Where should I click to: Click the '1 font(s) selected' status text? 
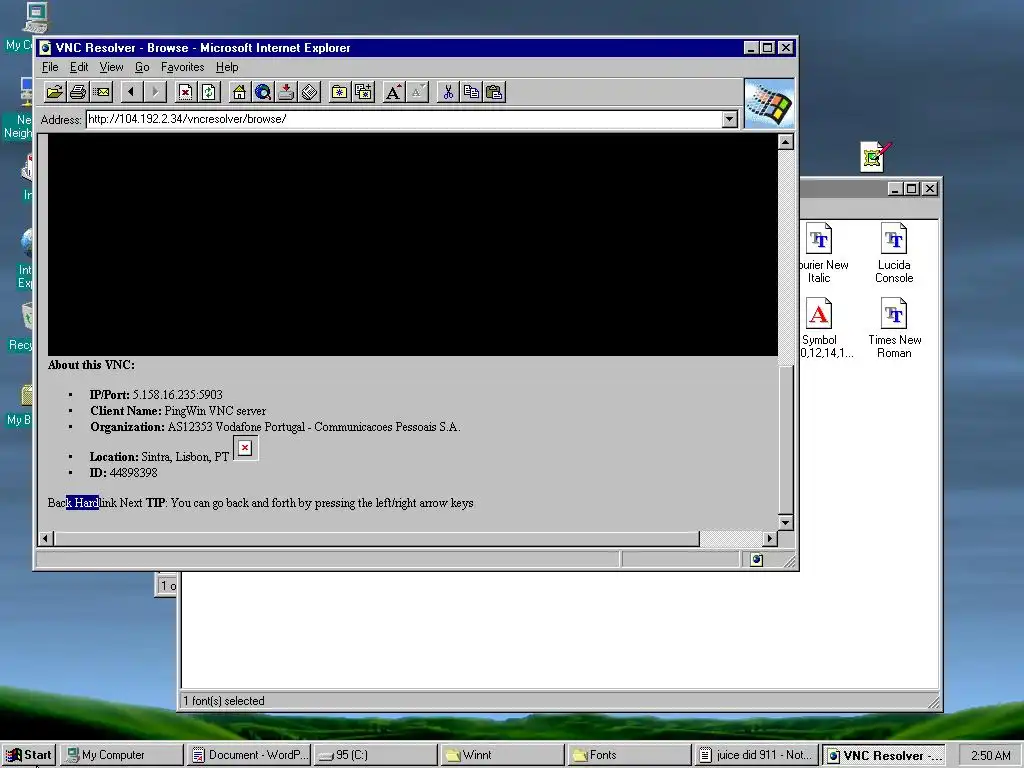coord(224,701)
